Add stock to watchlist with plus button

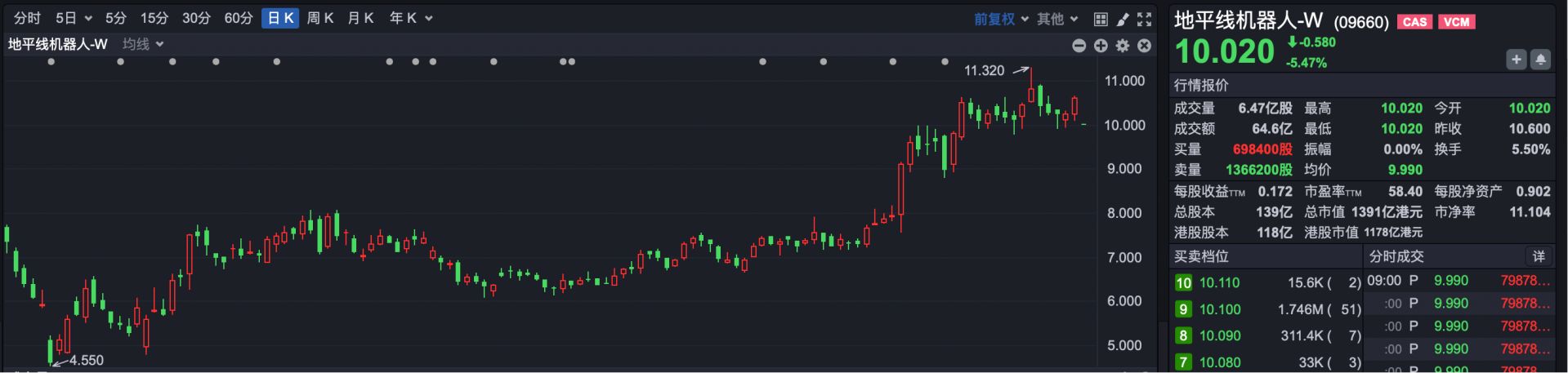point(1516,60)
